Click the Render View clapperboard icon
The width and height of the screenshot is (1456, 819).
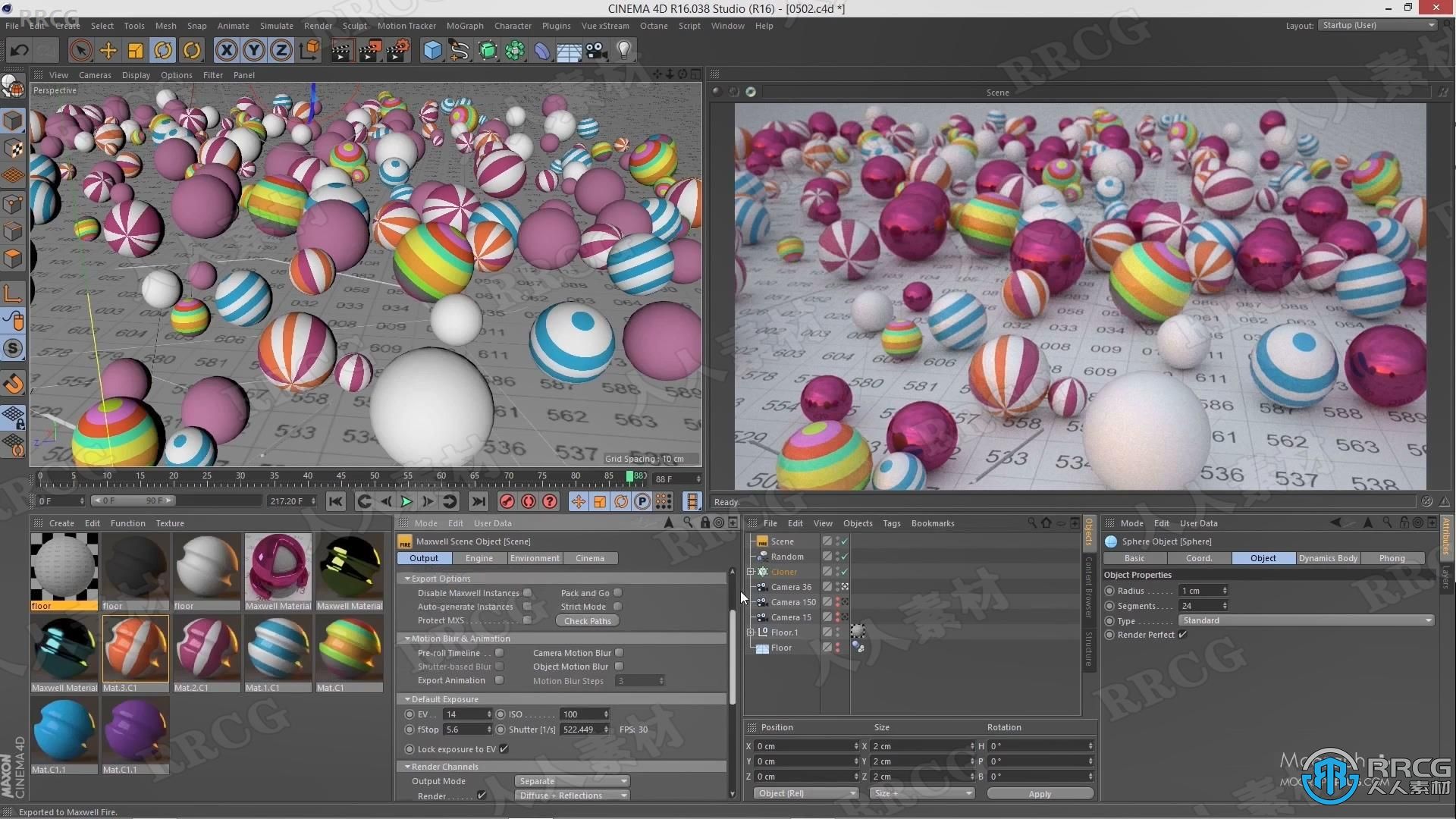[x=341, y=51]
